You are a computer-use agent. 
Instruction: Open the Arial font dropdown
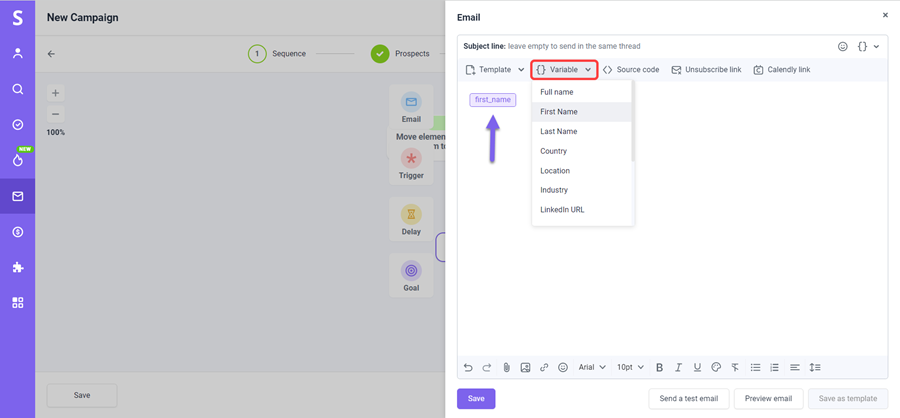click(x=592, y=367)
